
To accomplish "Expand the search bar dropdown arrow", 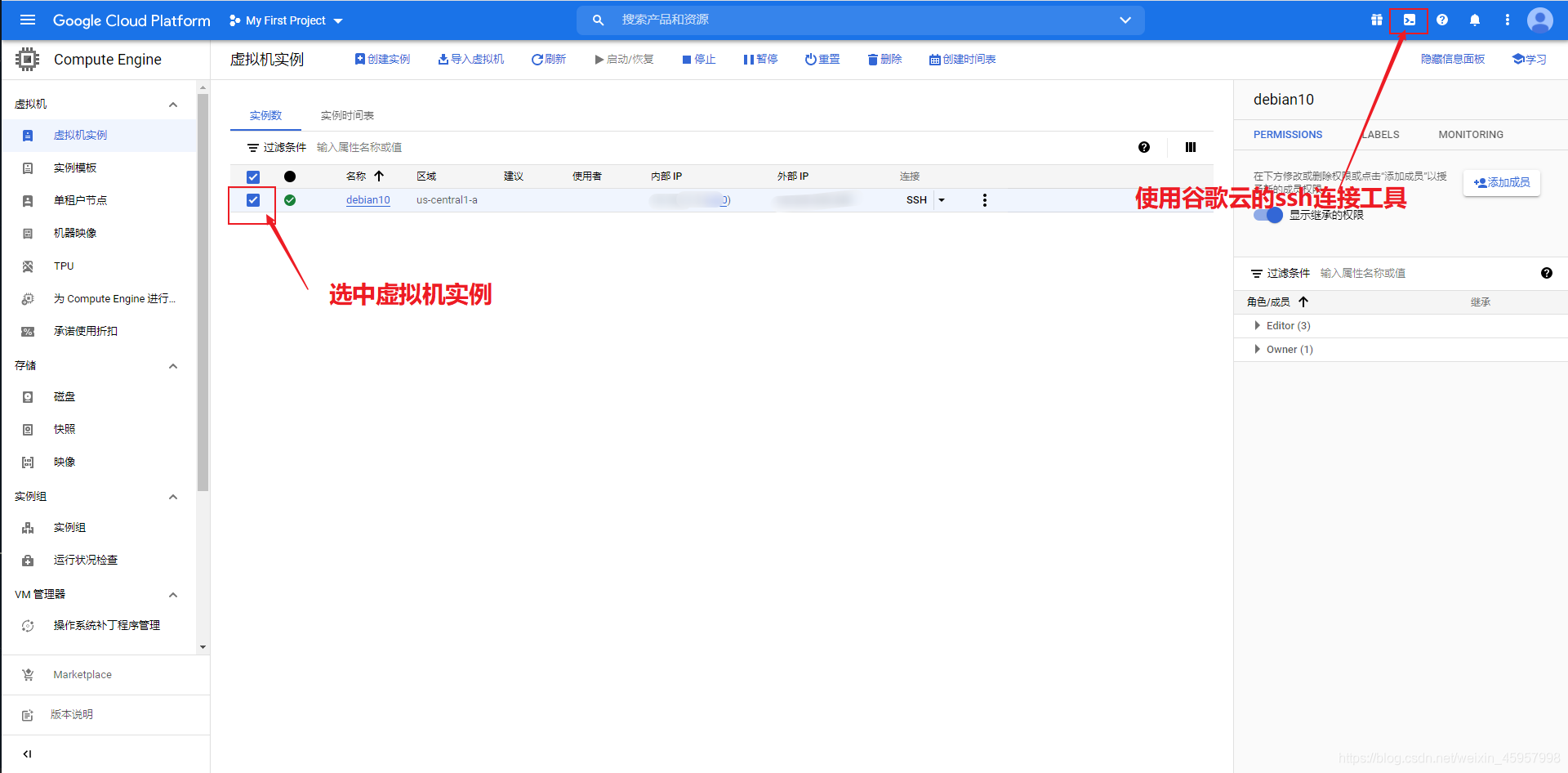I will coord(1125,20).
